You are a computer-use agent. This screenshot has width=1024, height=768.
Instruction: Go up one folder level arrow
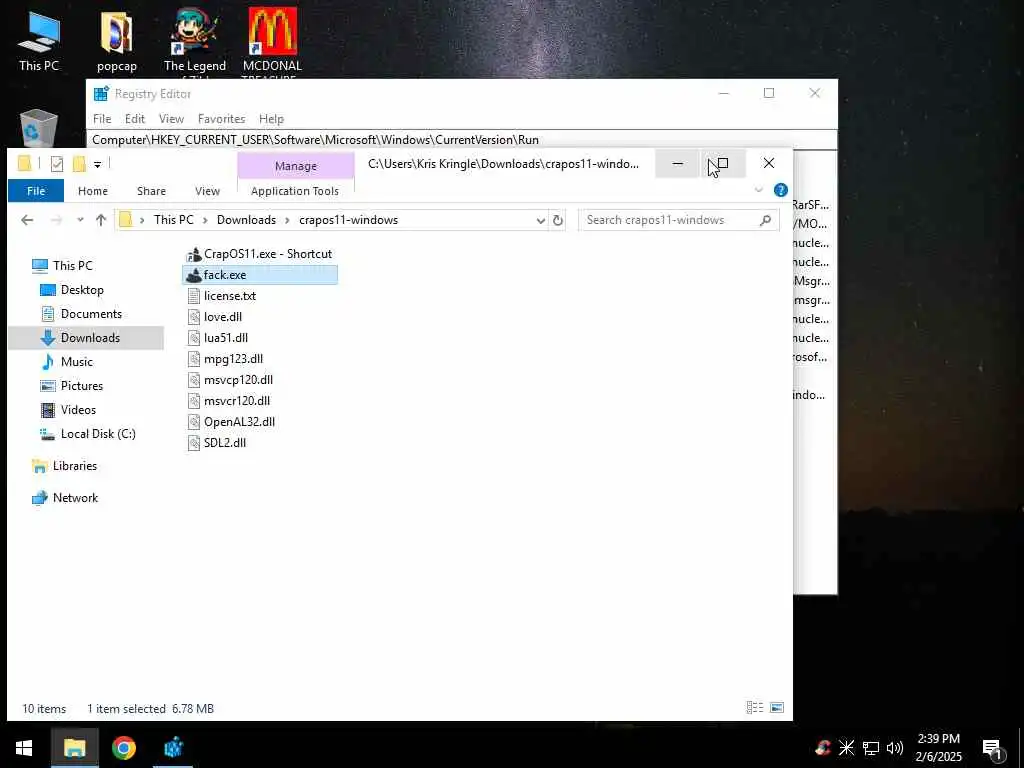pyautogui.click(x=101, y=220)
